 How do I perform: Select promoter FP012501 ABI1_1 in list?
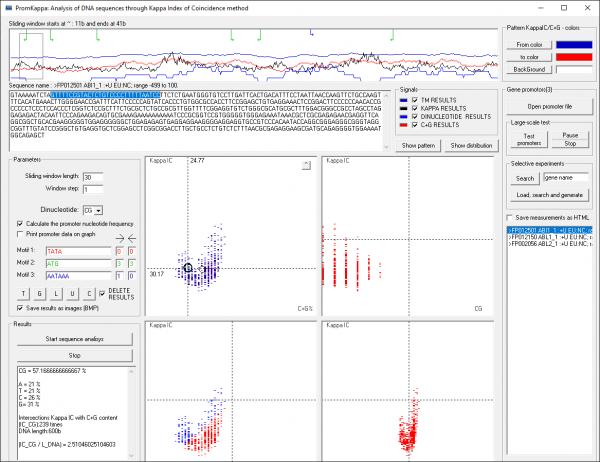click(x=549, y=230)
